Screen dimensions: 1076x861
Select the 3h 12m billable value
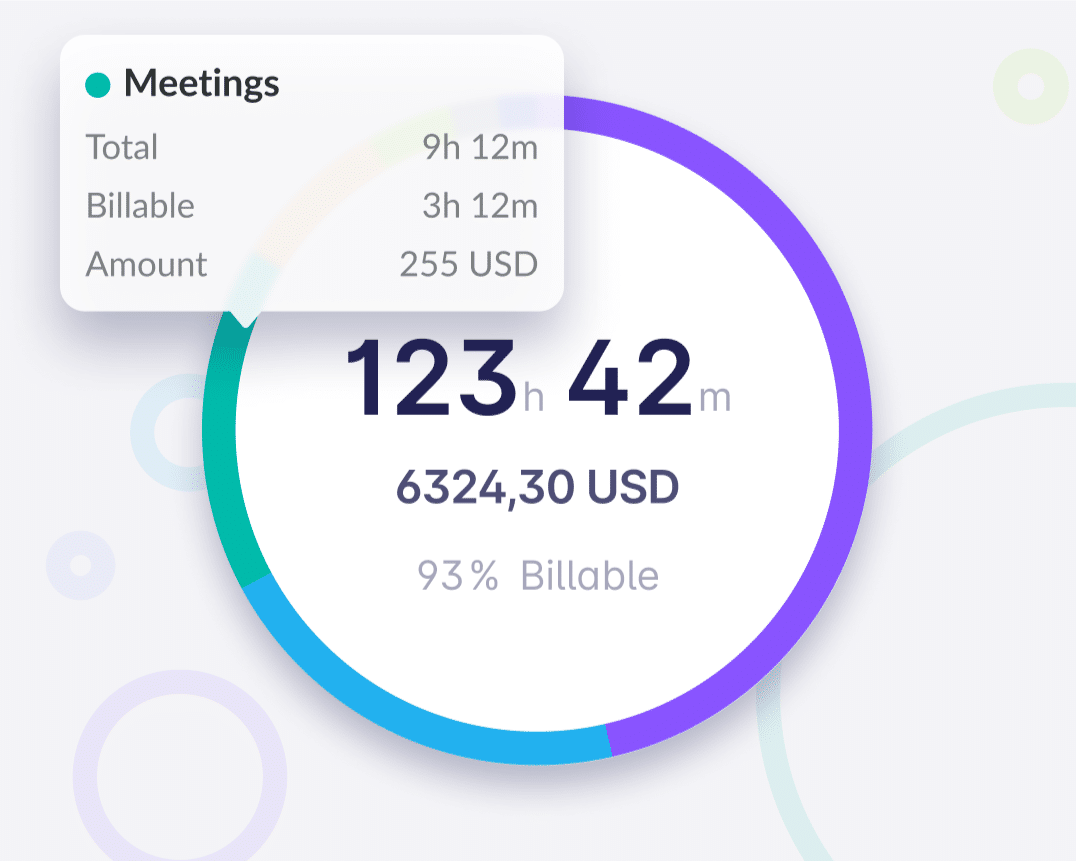coord(479,206)
